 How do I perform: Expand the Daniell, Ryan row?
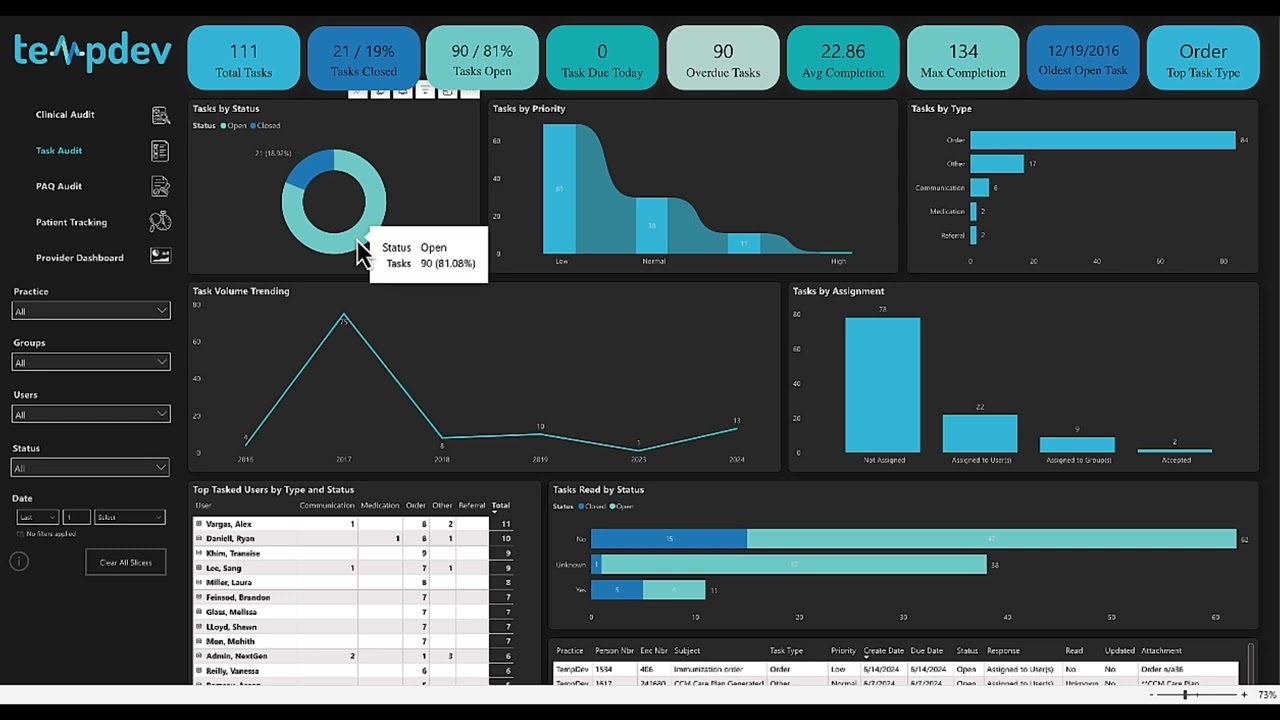point(198,538)
